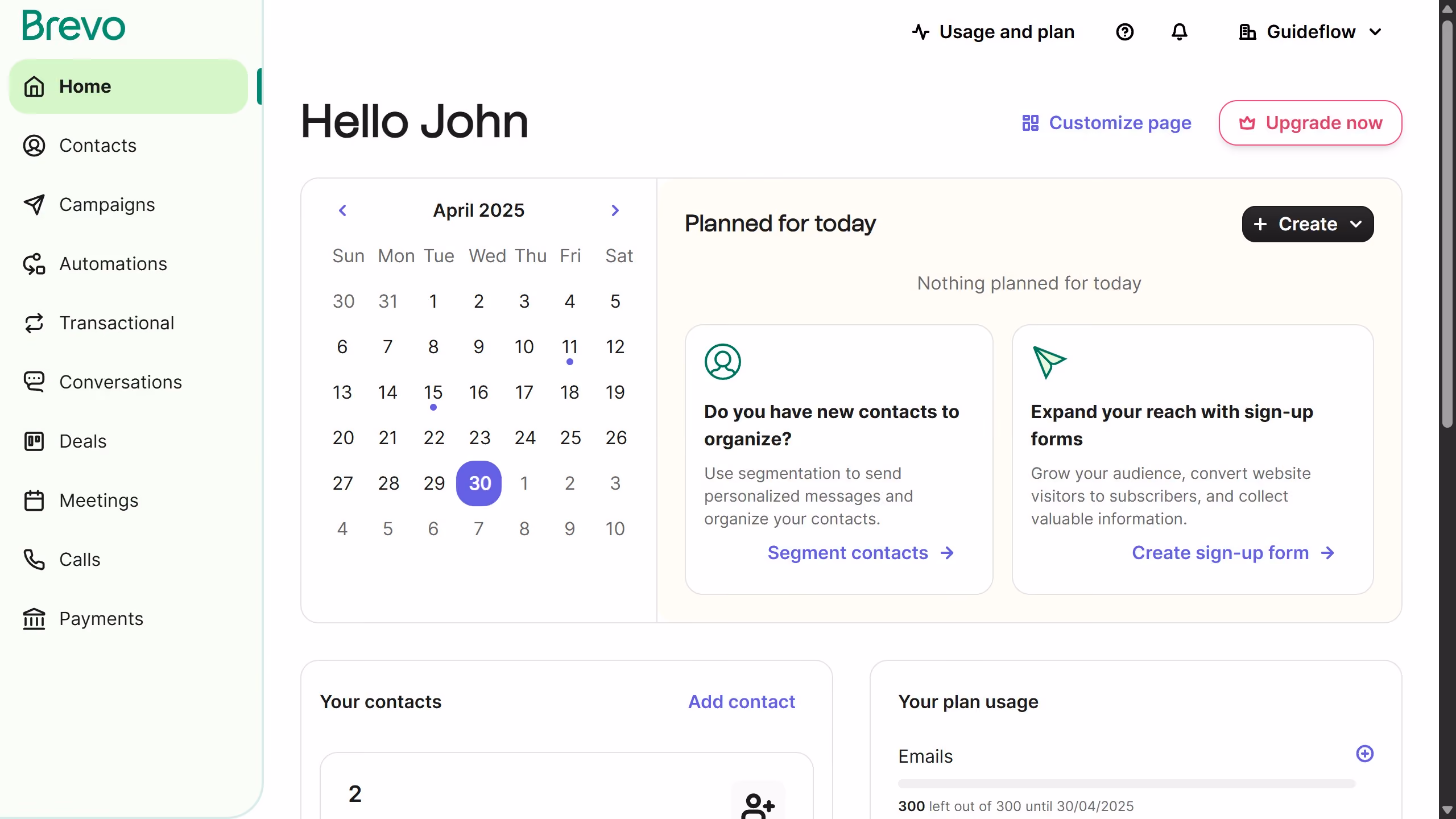Expand the Create dropdown button
Viewport: 1456px width, 819px height.
pyautogui.click(x=1308, y=224)
